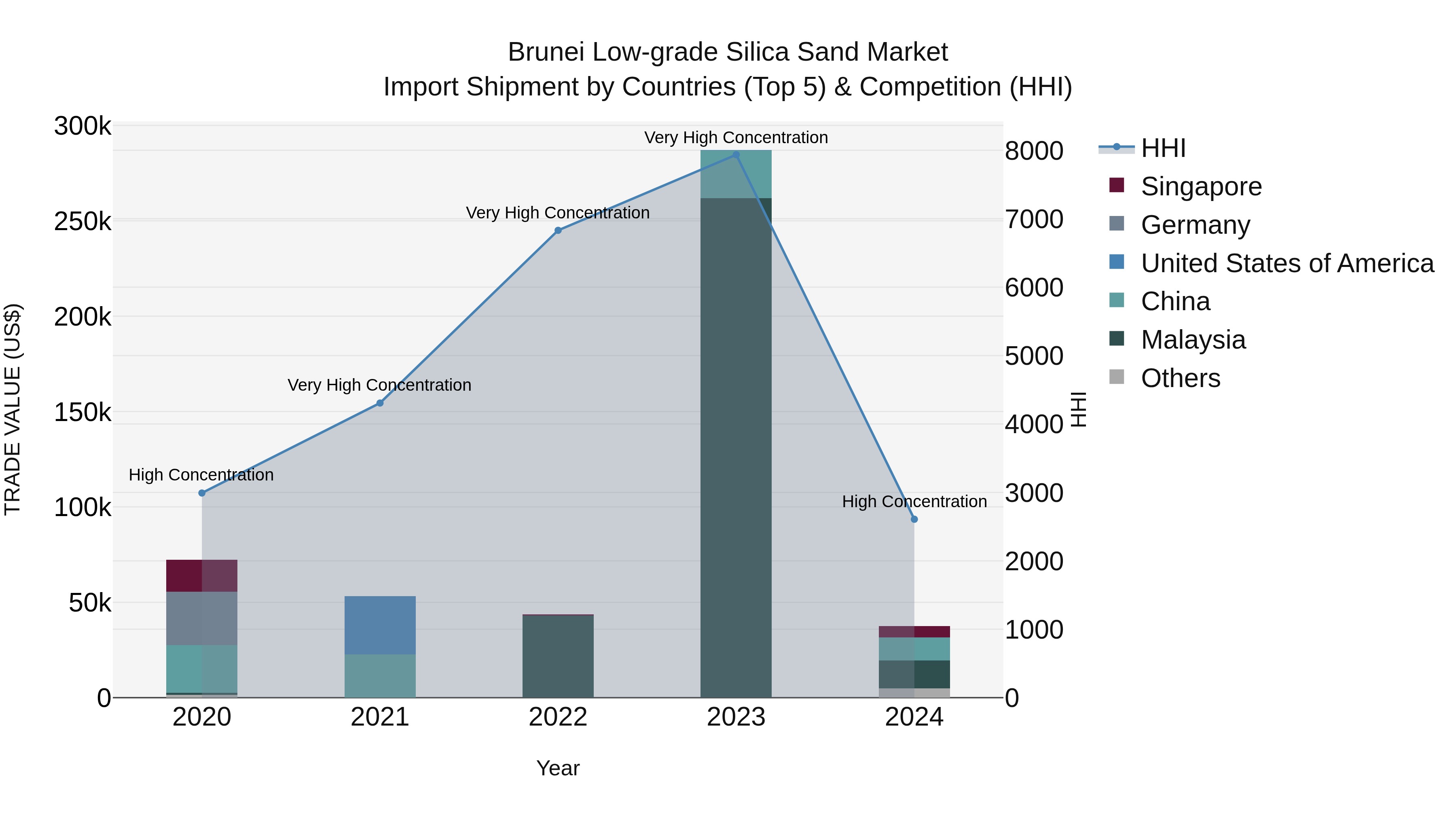Click the Others gray legend swatch

click(x=1117, y=377)
